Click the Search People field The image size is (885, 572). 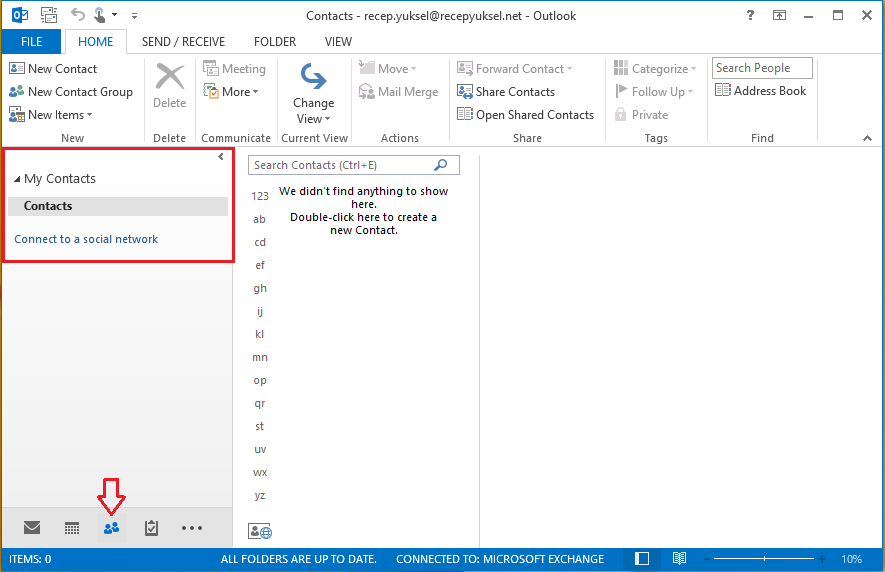coord(762,68)
